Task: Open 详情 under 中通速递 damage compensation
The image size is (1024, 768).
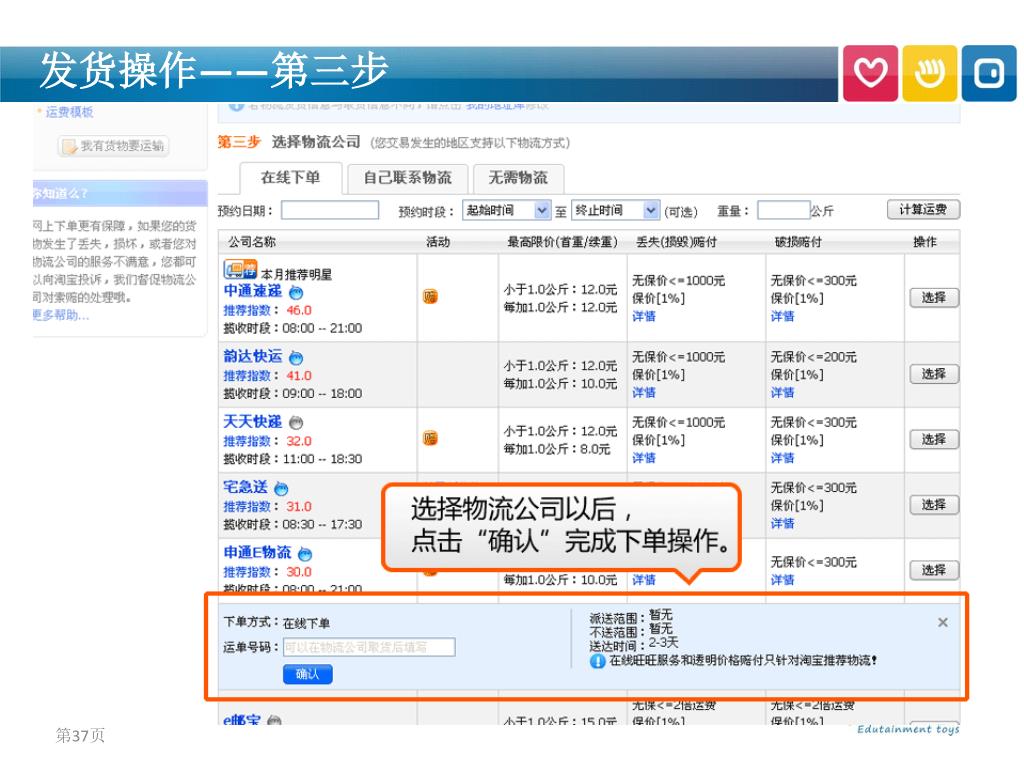Action: pyautogui.click(x=782, y=317)
